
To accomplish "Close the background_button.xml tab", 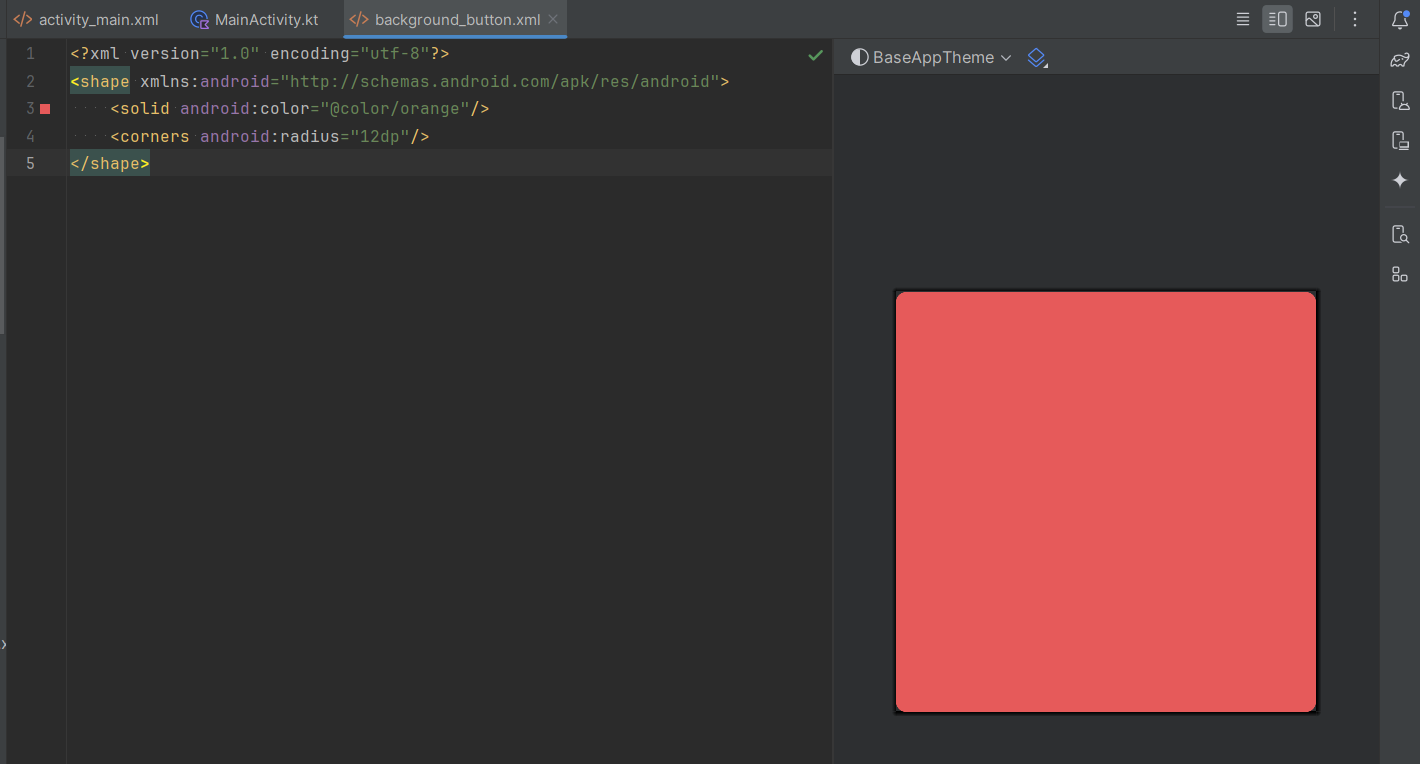I will click(x=553, y=19).
